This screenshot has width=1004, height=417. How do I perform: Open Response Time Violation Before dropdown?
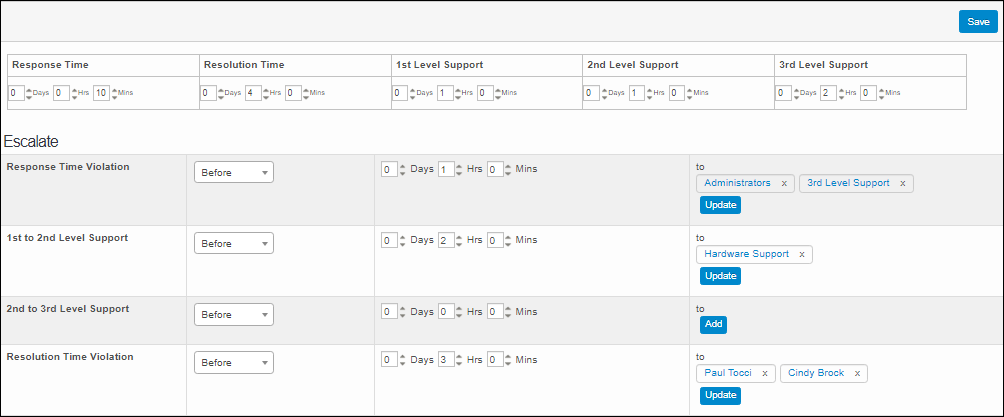click(x=233, y=172)
